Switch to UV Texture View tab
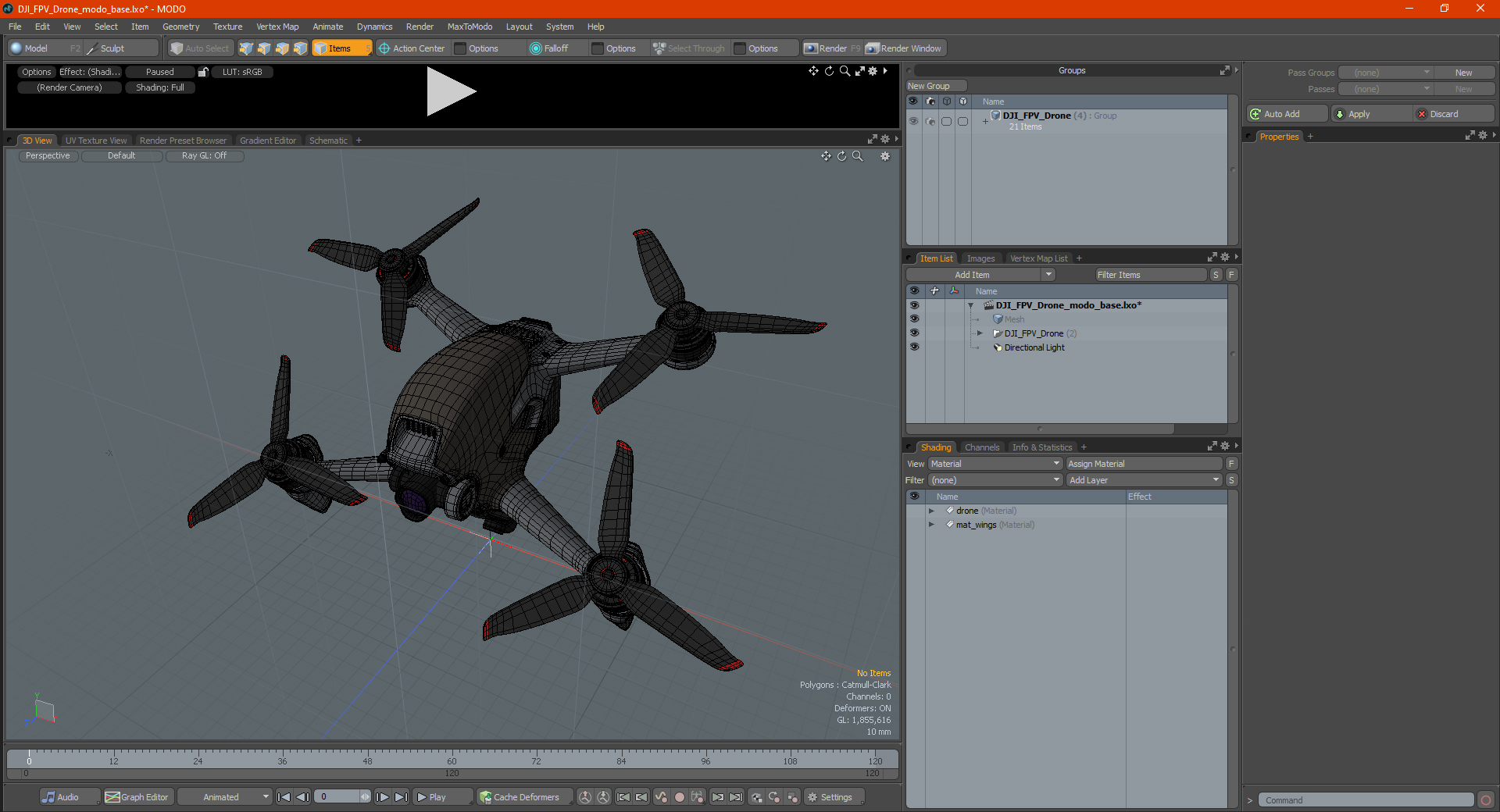The width and height of the screenshot is (1500, 812). point(96,141)
